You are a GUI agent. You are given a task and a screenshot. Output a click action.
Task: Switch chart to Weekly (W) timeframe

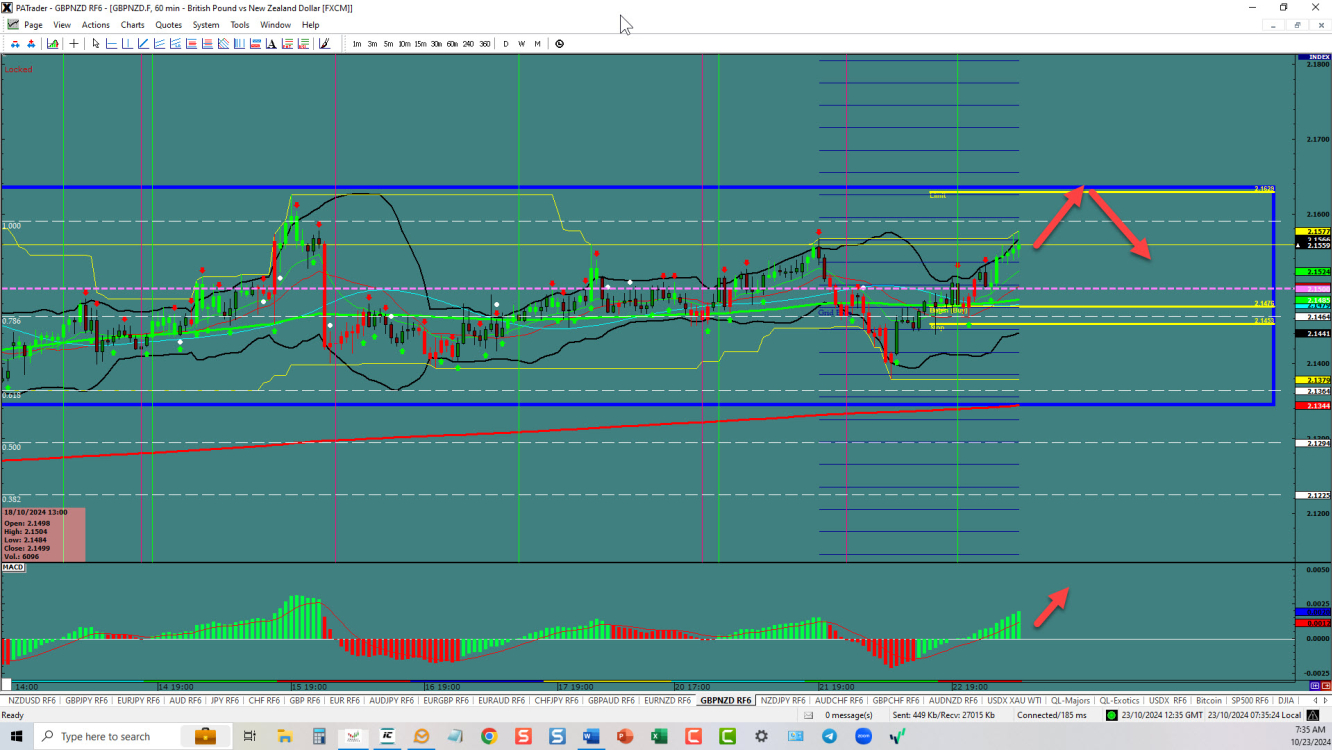coord(522,44)
